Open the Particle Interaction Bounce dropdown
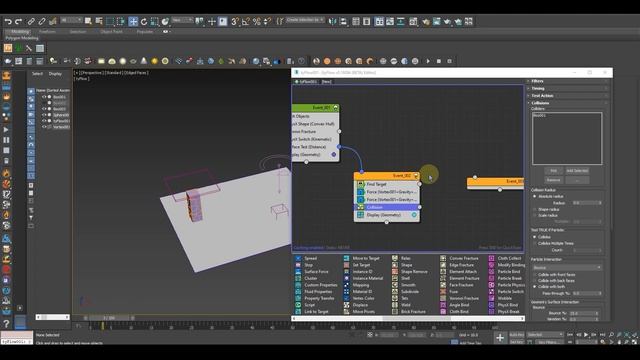Viewport: 640px width, 360px height. [567, 267]
